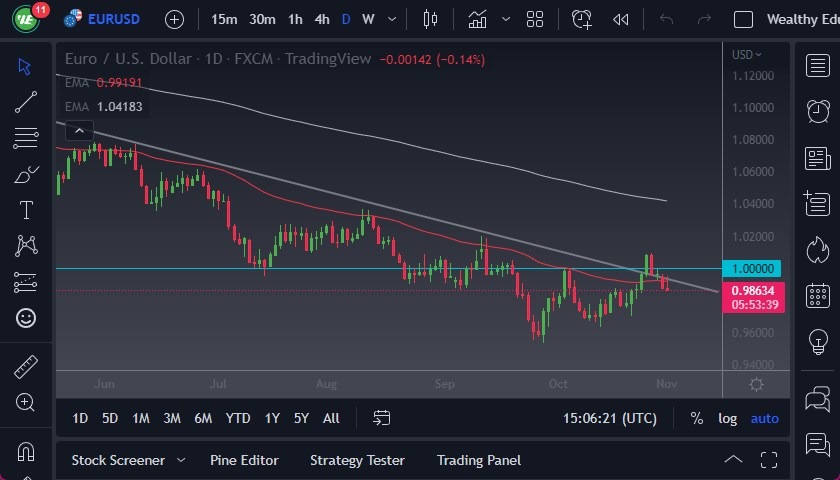The image size is (840, 480).
Task: Open the alarm clock Alerts panel
Action: click(818, 110)
